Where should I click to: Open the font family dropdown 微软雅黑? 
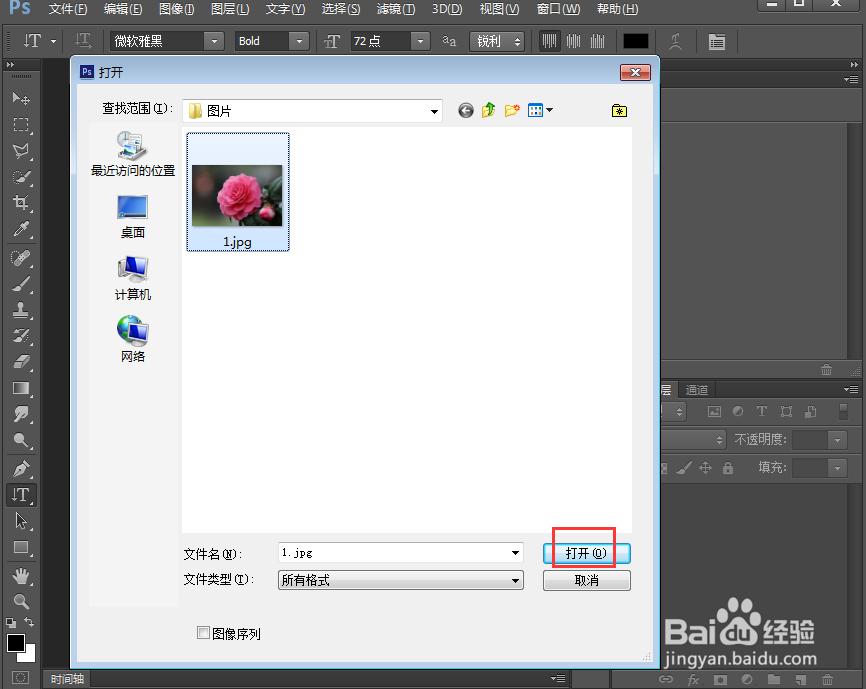click(x=214, y=41)
